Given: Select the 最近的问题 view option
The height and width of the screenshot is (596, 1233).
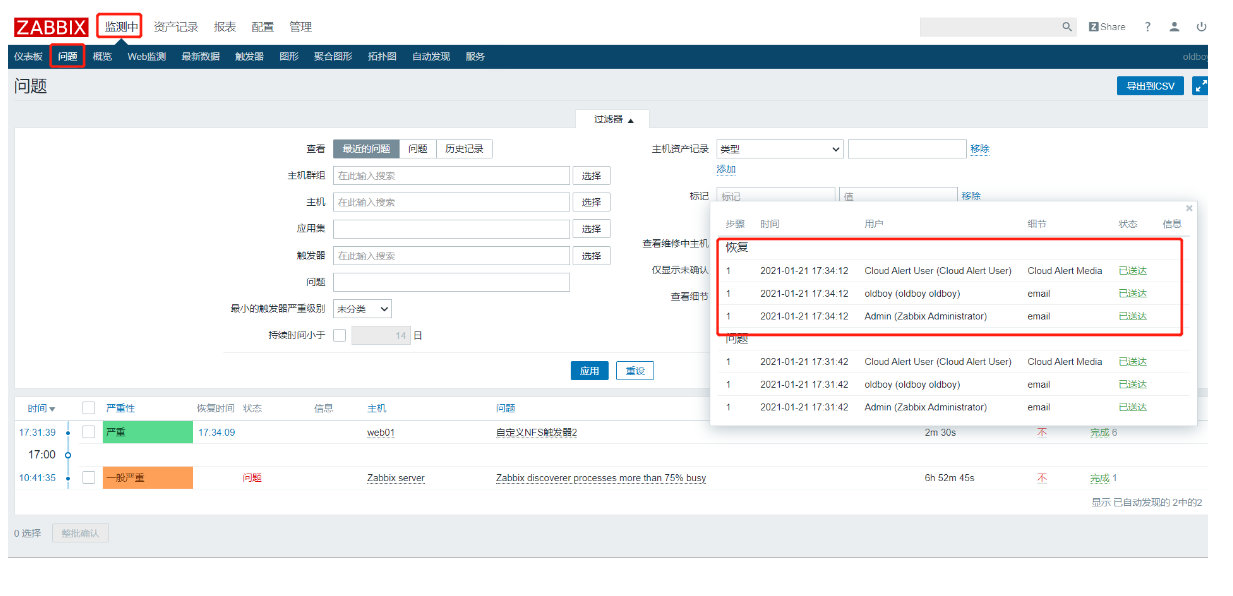Looking at the screenshot, I should coord(366,149).
